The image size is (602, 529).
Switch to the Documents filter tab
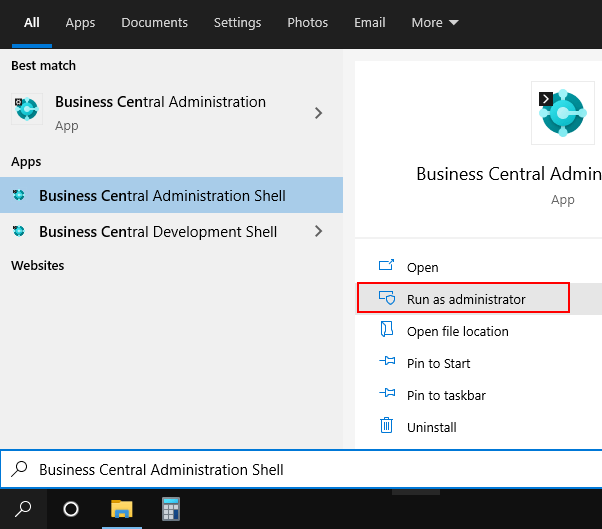coord(154,22)
